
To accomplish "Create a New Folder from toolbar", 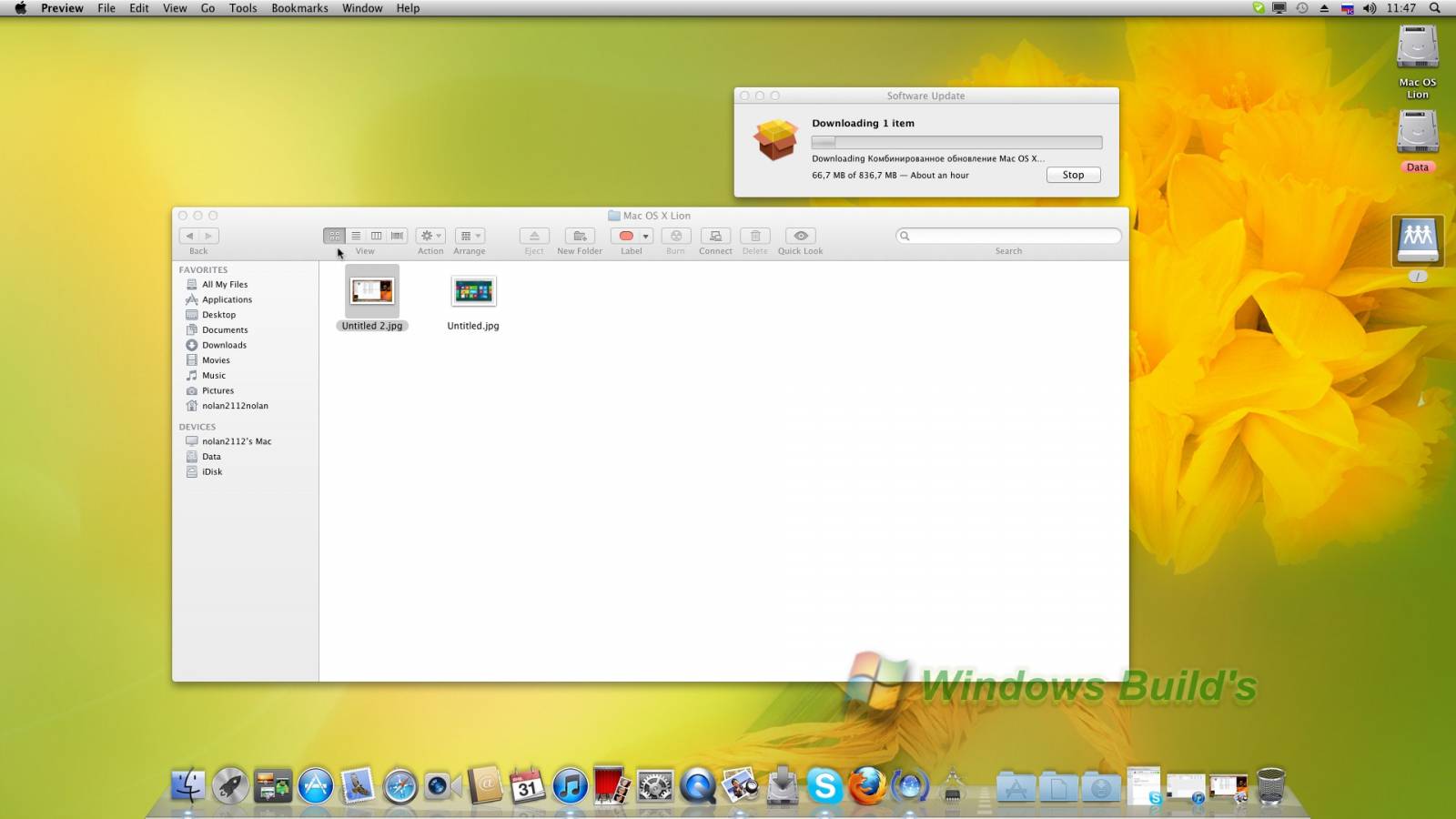I will coord(580,236).
